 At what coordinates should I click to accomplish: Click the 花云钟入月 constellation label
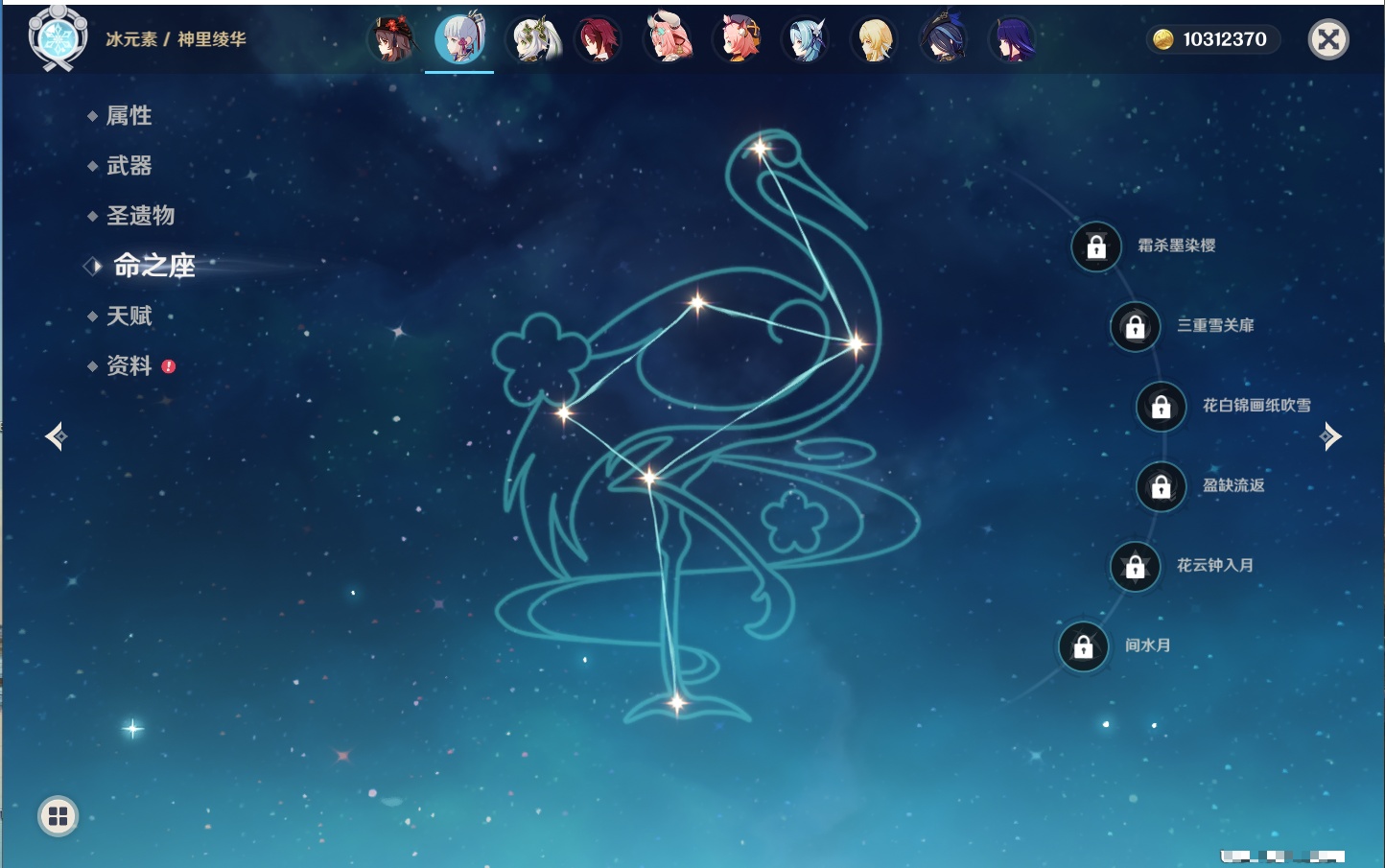pyautogui.click(x=1215, y=565)
